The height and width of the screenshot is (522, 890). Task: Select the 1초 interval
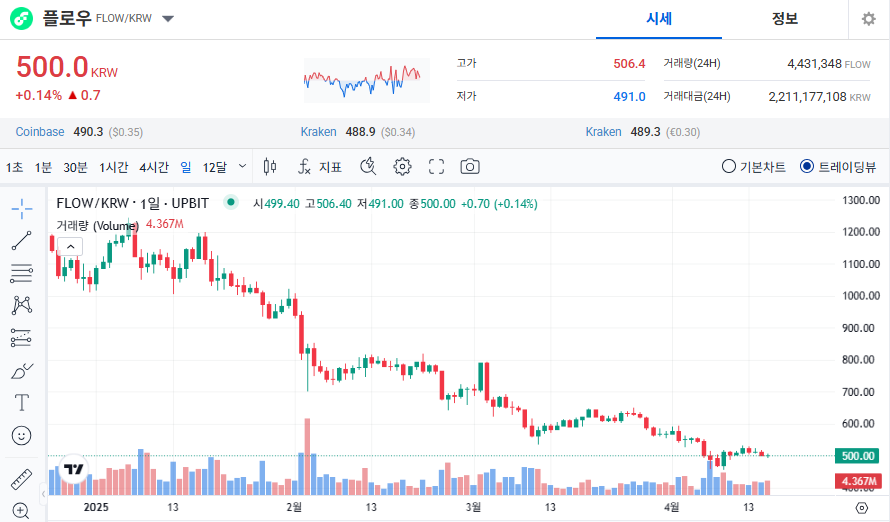15,167
